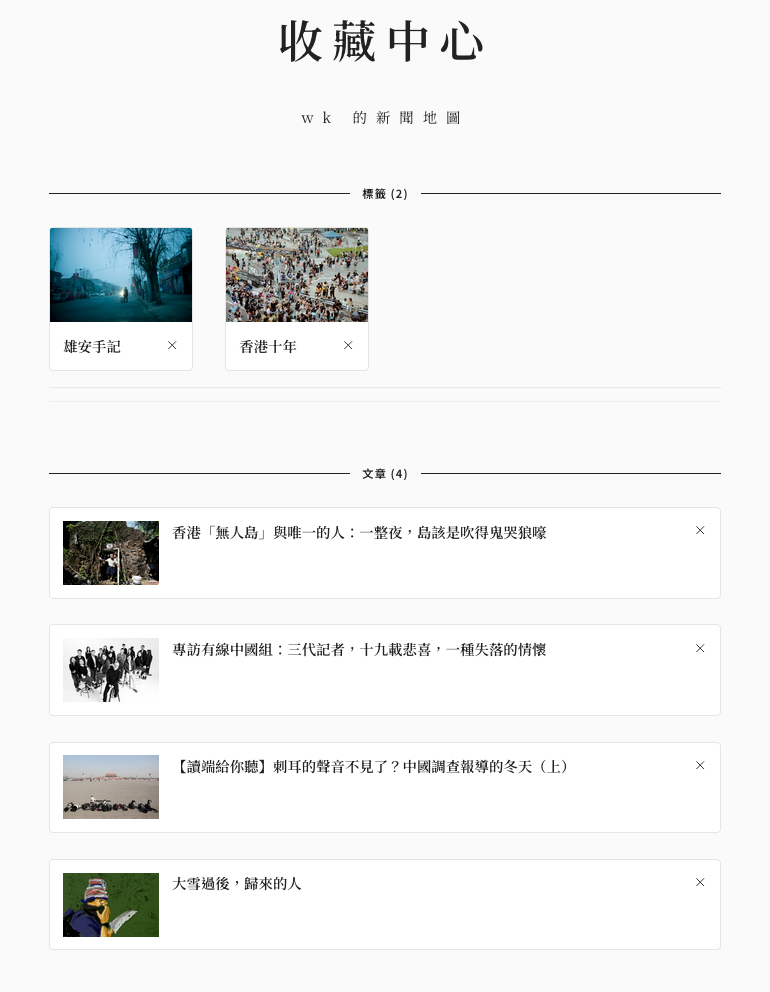Open the 專訪有線中國組 article title
Image resolution: width=770 pixels, height=992 pixels.
359,650
